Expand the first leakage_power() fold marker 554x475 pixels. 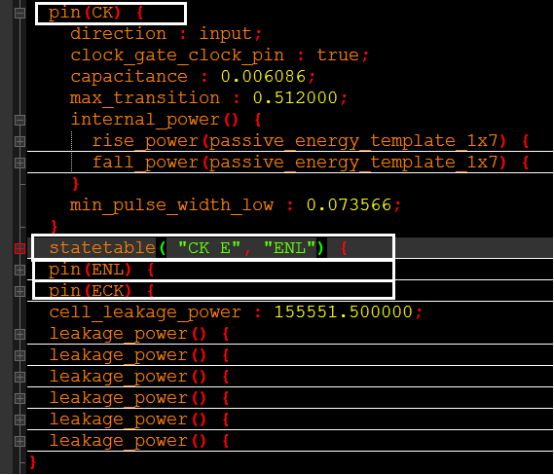point(20,334)
